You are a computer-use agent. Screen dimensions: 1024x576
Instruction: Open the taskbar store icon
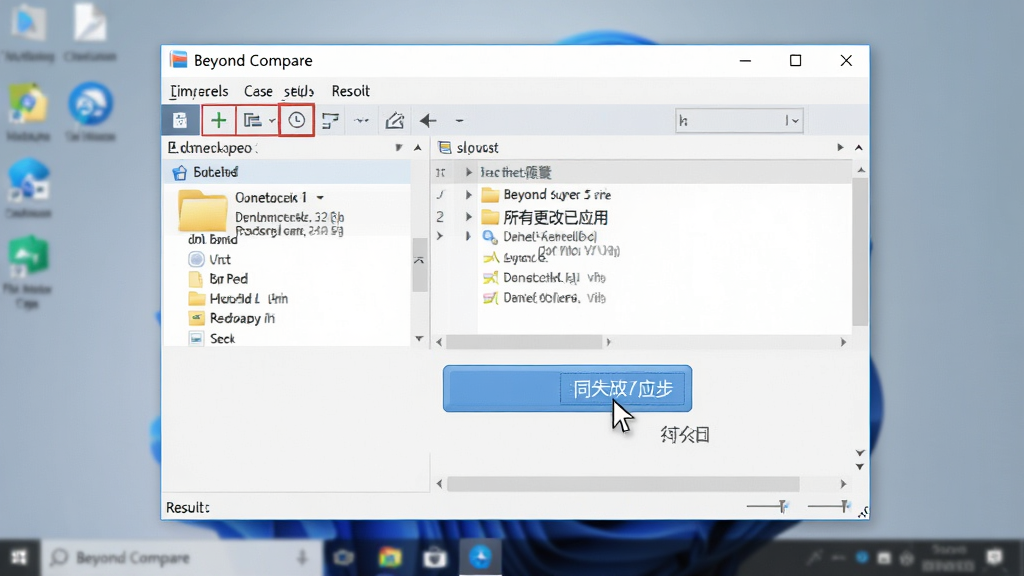pos(435,558)
